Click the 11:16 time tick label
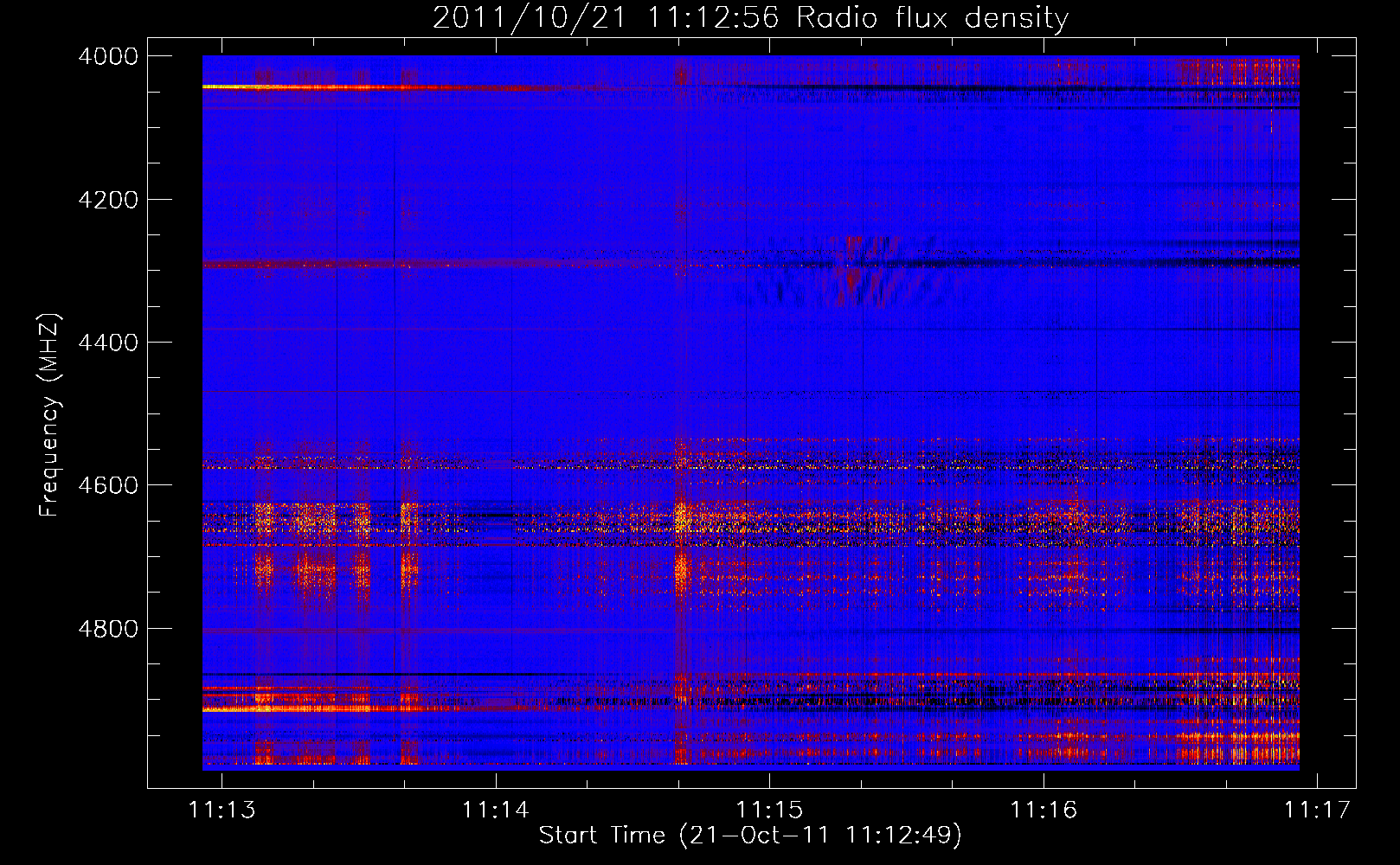Image resolution: width=1400 pixels, height=865 pixels. pos(1044,810)
